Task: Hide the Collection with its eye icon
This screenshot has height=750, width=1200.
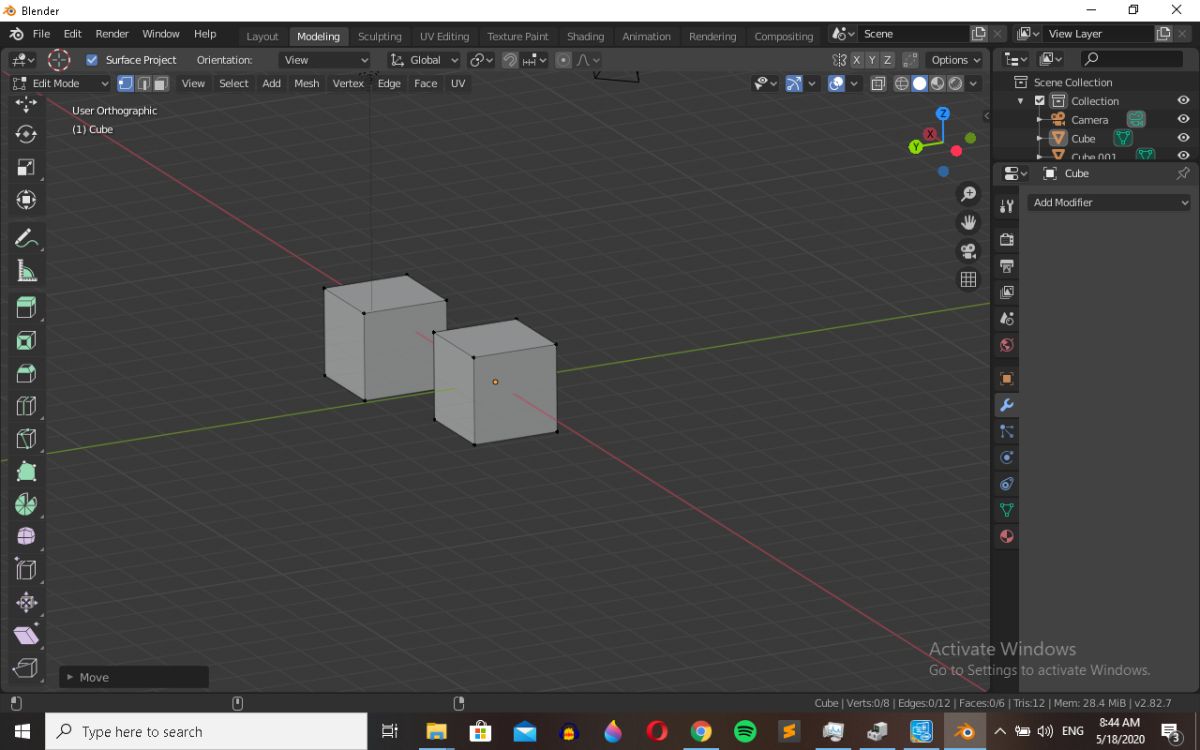Action: click(x=1183, y=101)
